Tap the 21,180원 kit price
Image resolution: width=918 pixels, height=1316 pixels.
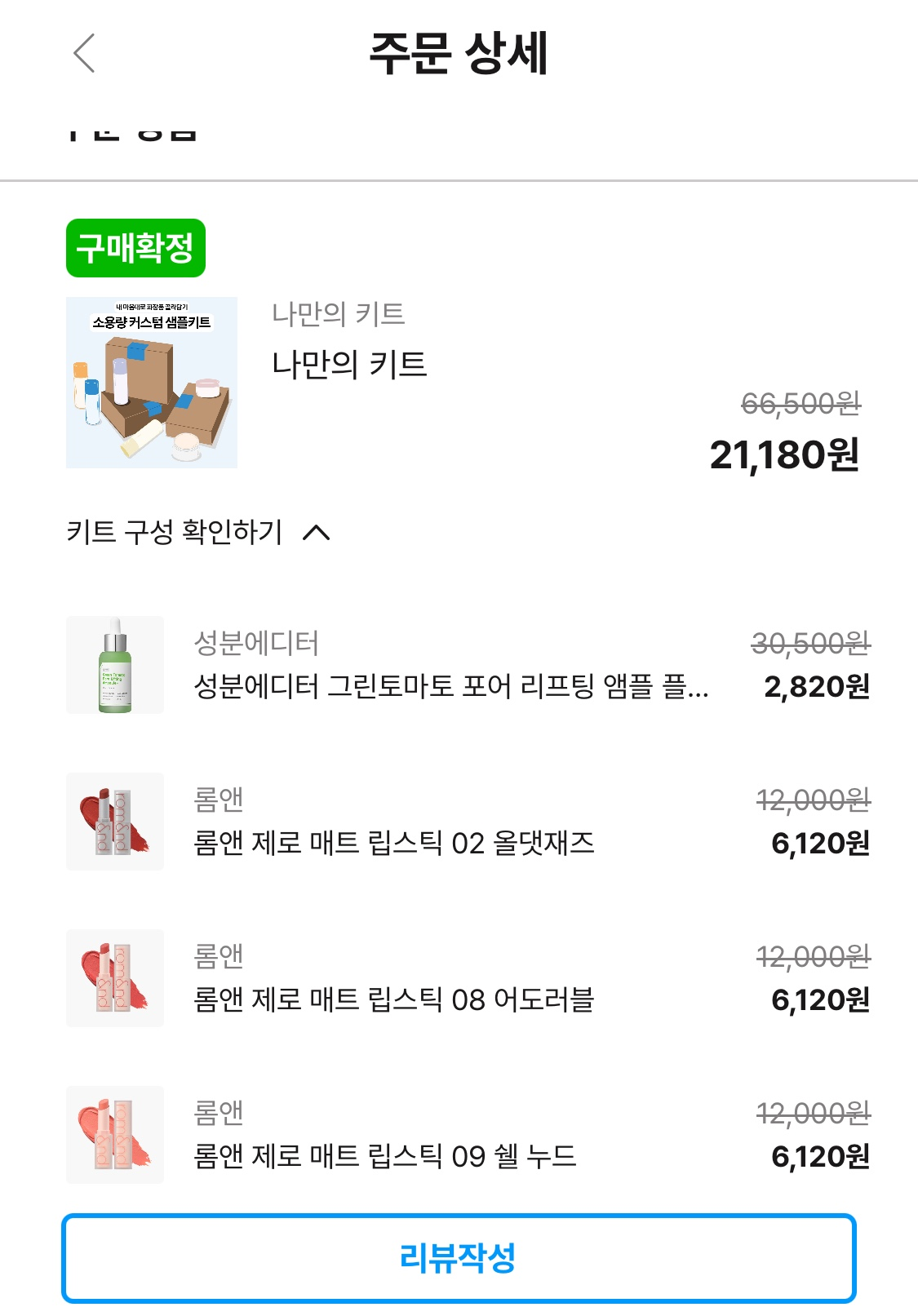click(784, 454)
